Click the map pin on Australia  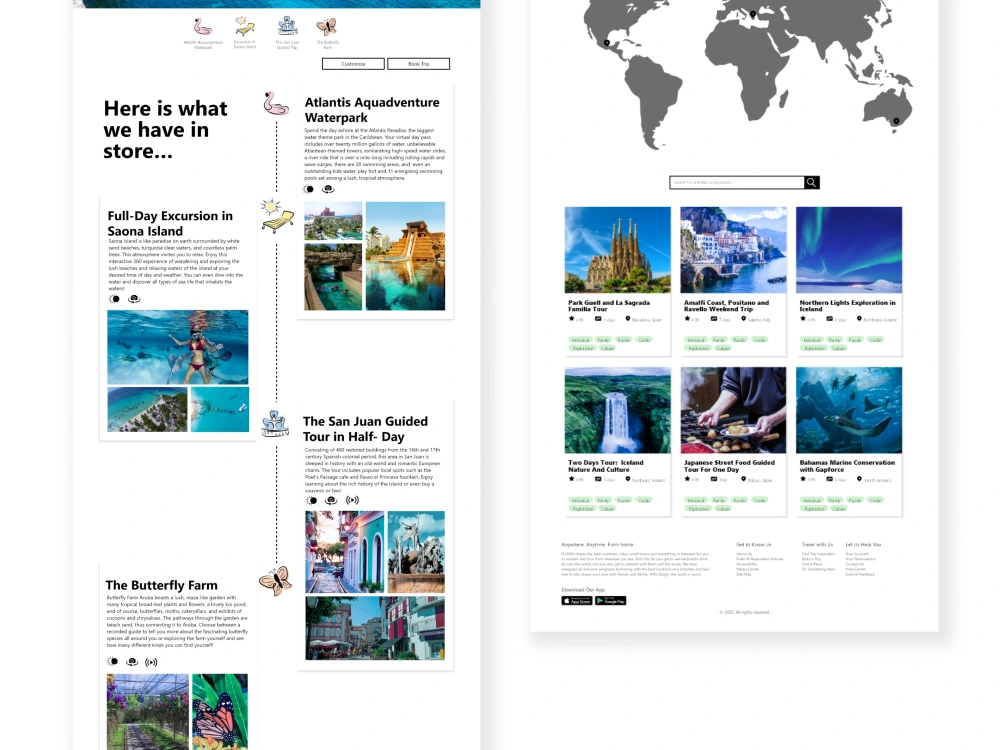pos(896,121)
